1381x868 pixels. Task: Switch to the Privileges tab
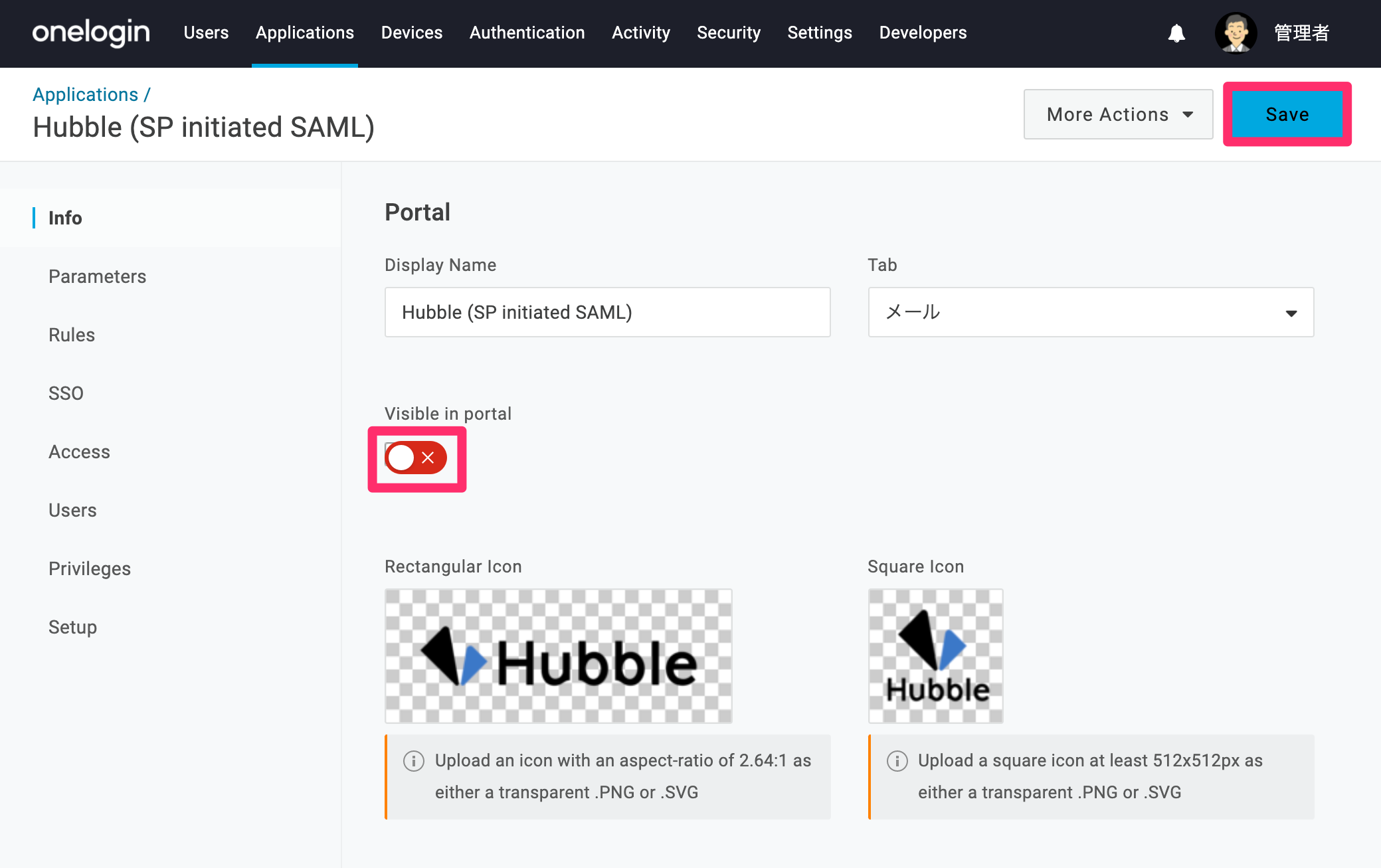coord(90,568)
